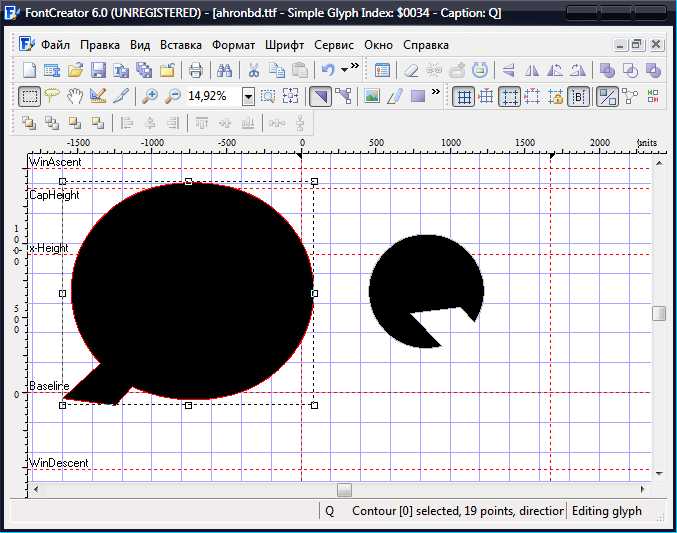
Task: Click the Zoom to fit icon
Action: pyautogui.click(x=291, y=96)
